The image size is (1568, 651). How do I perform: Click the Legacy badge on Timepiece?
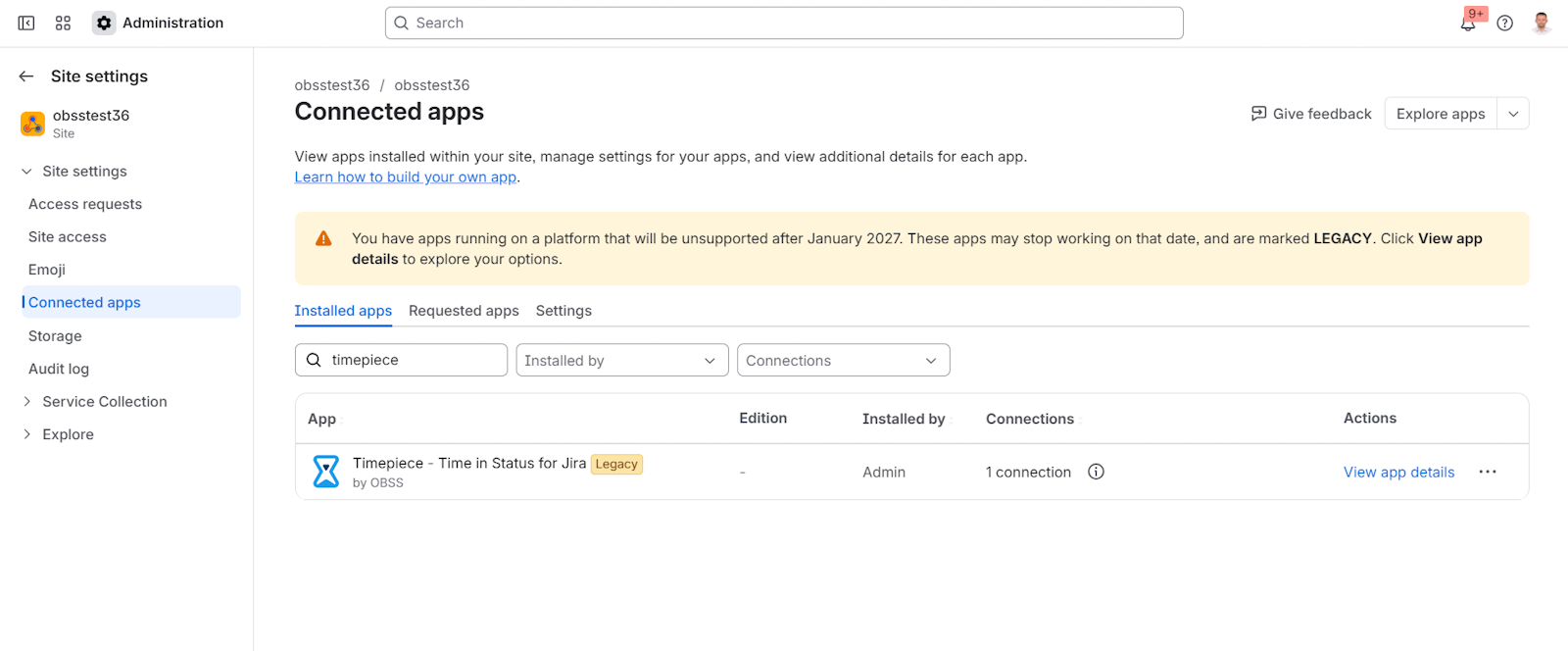(616, 464)
